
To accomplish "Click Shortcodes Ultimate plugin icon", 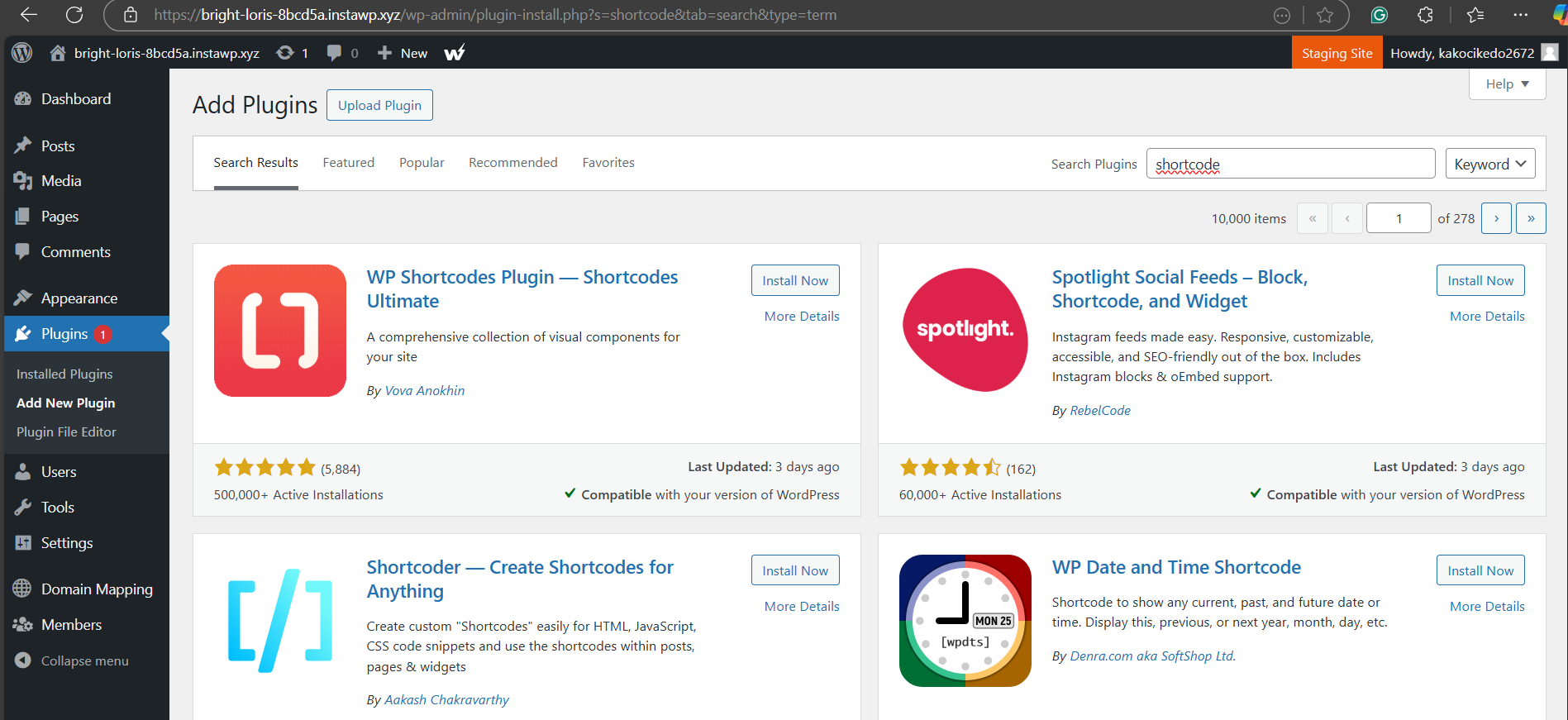I will [280, 331].
